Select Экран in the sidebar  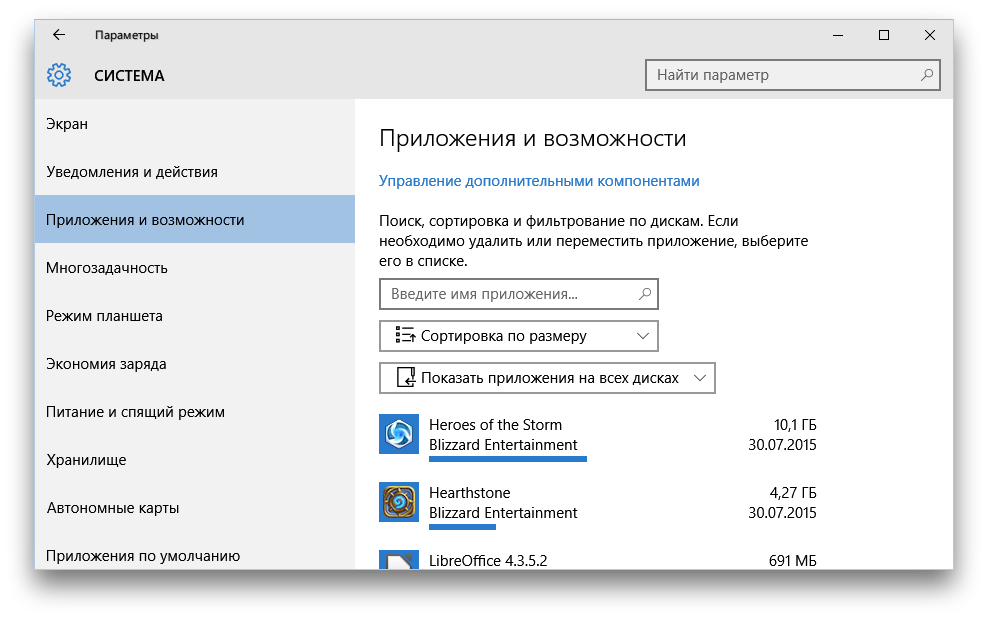(67, 124)
